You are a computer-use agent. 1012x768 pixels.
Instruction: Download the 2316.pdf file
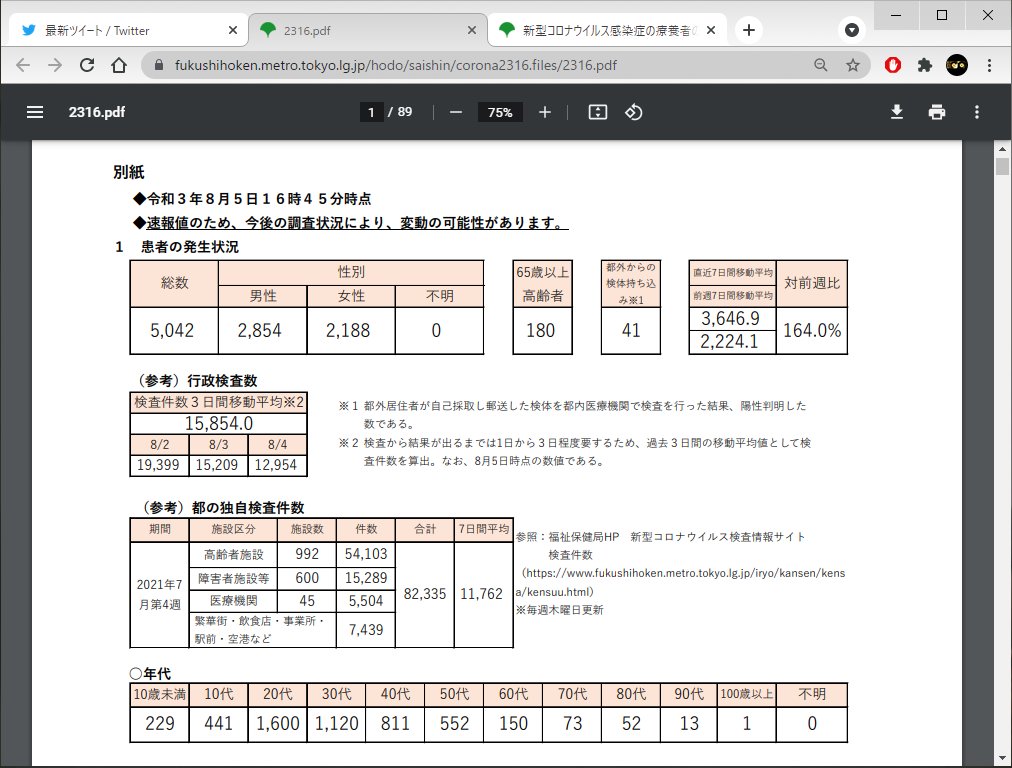tap(896, 112)
